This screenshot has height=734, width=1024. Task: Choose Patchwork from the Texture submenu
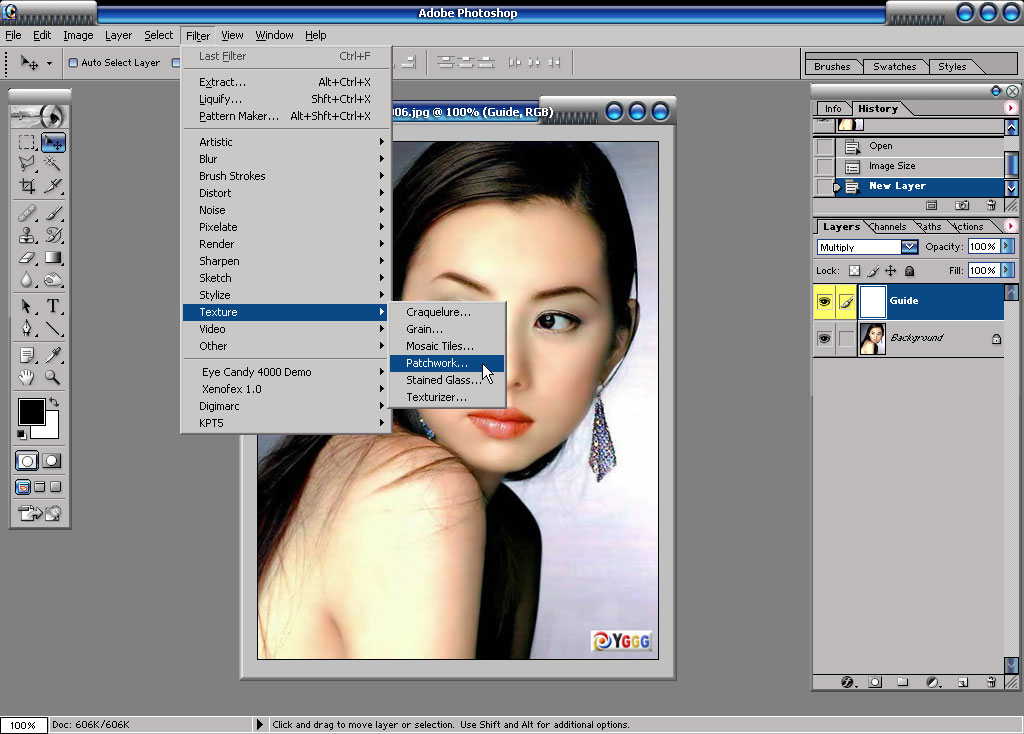[447, 363]
